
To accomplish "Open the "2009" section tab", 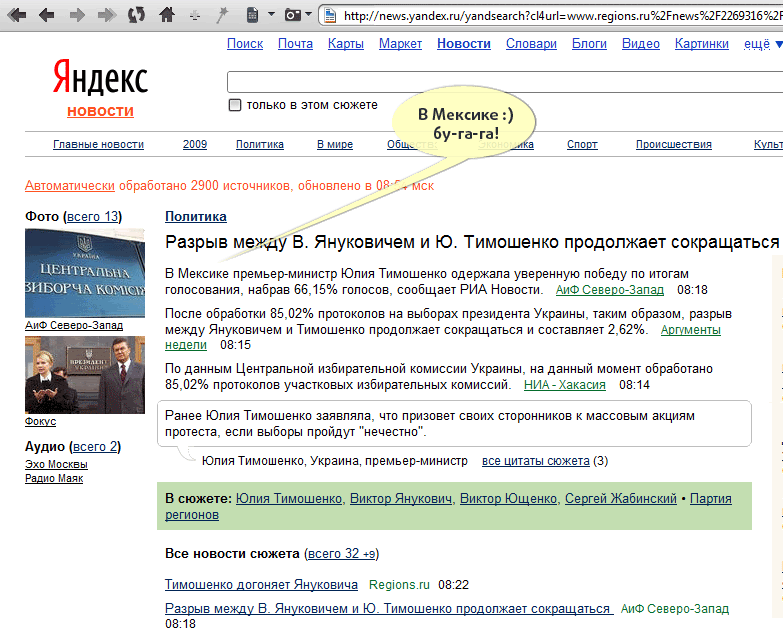I will [195, 144].
